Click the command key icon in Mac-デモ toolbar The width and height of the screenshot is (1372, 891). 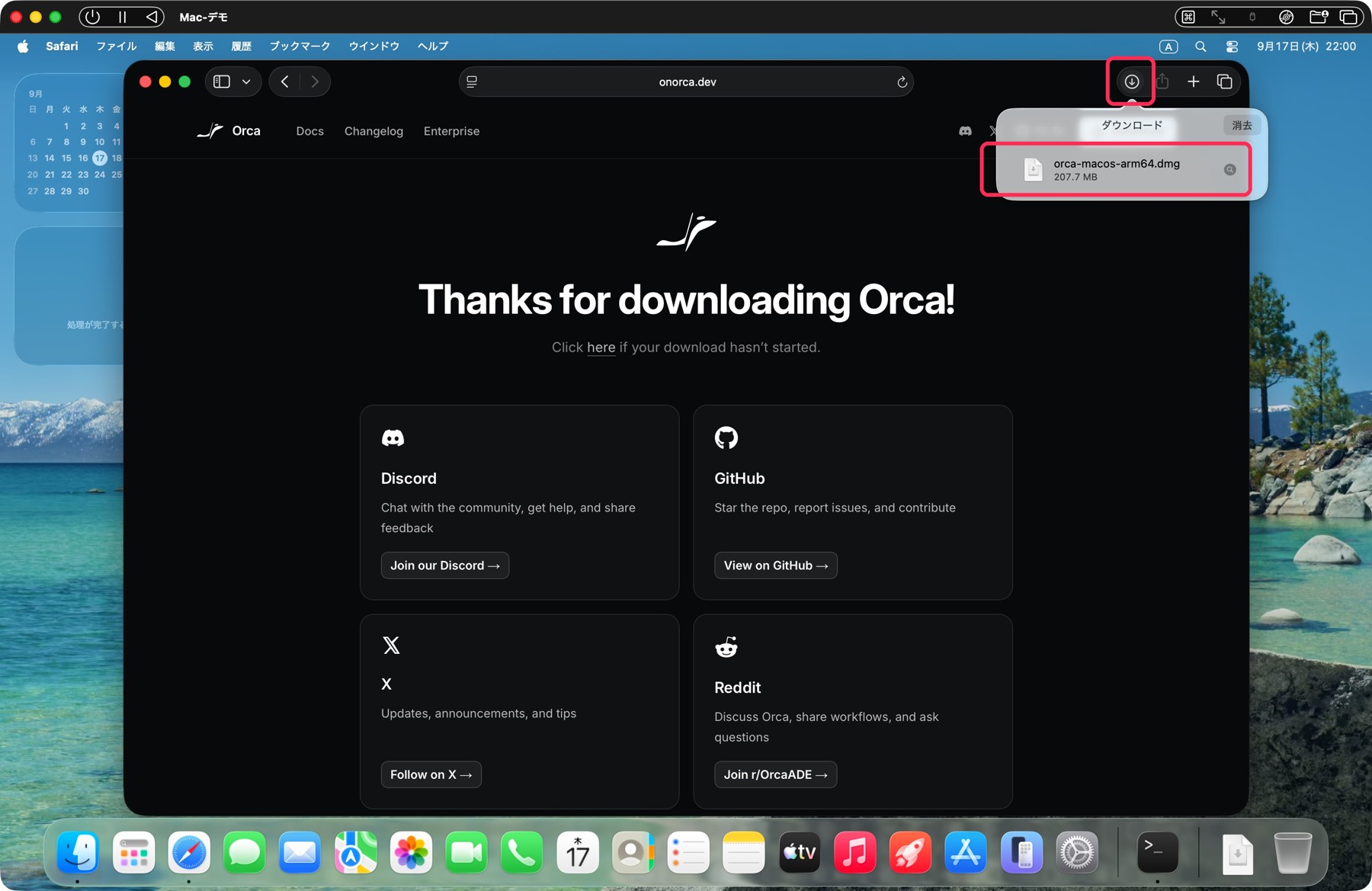[x=1188, y=17]
